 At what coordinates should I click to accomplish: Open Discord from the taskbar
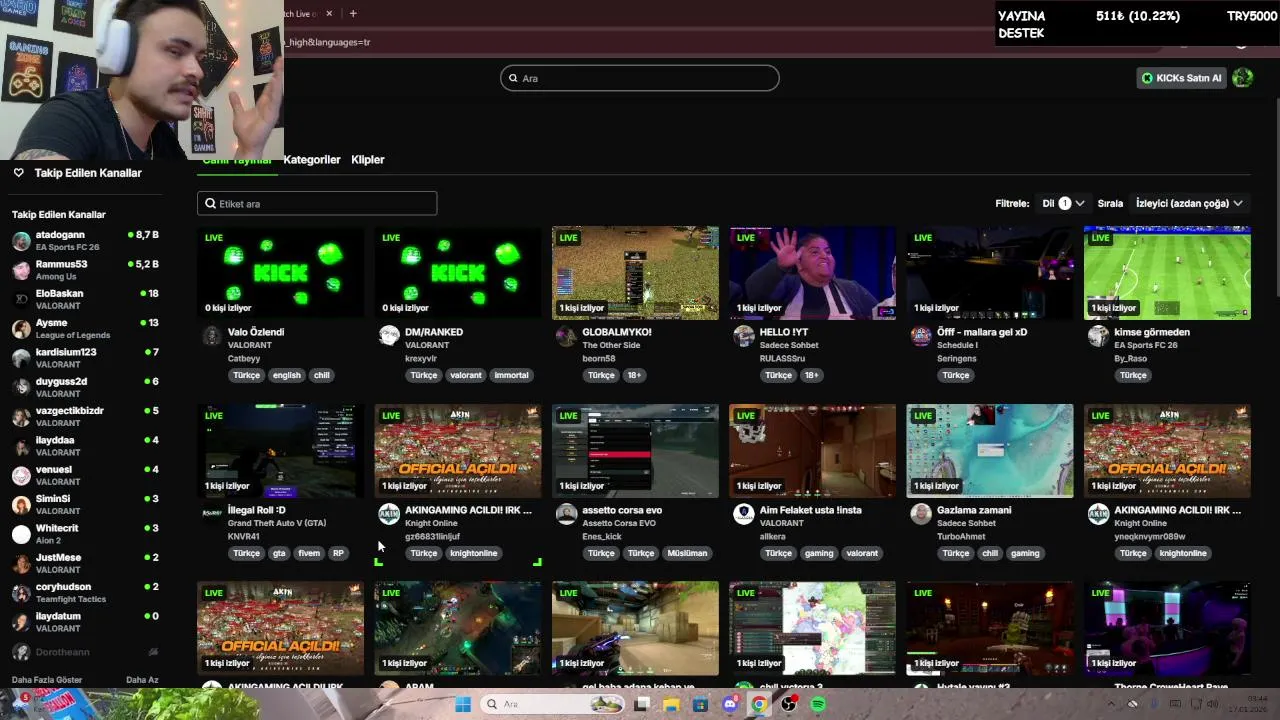730,704
